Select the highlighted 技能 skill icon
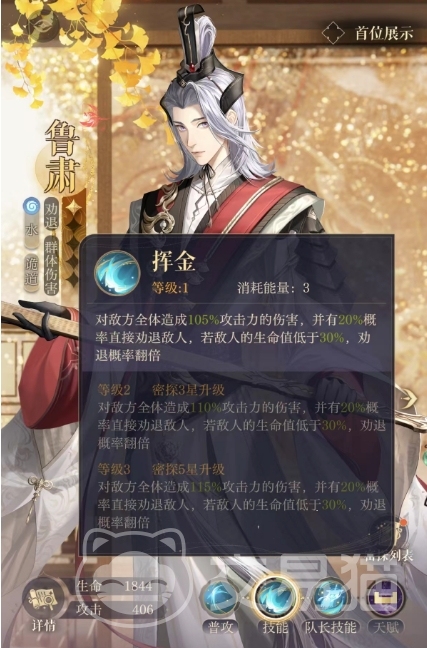 276,598
